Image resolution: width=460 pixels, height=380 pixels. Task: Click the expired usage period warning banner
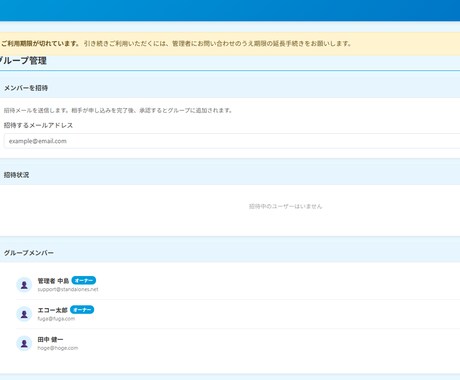click(230, 44)
